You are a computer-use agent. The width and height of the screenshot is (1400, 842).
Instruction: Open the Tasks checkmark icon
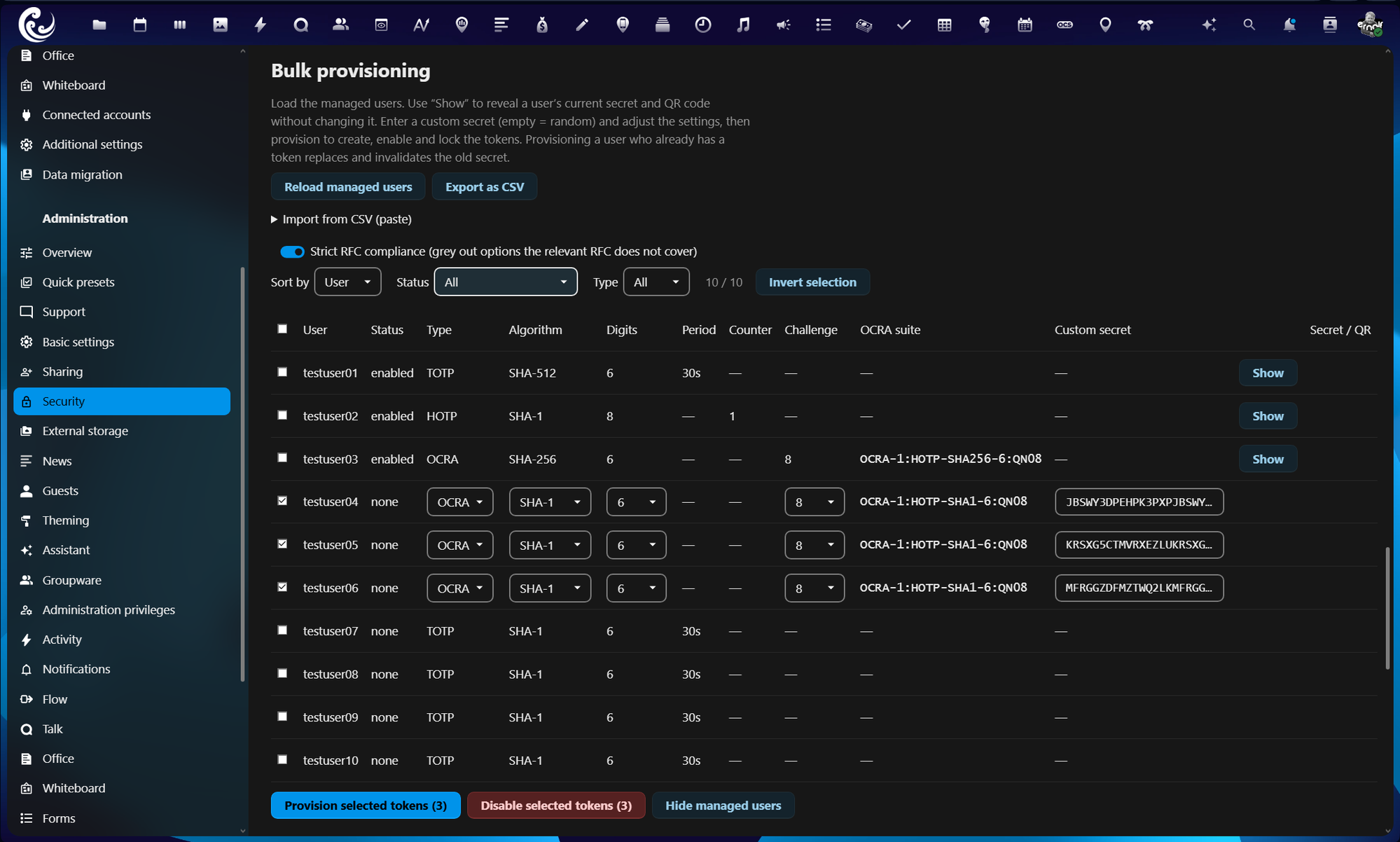pos(904,25)
